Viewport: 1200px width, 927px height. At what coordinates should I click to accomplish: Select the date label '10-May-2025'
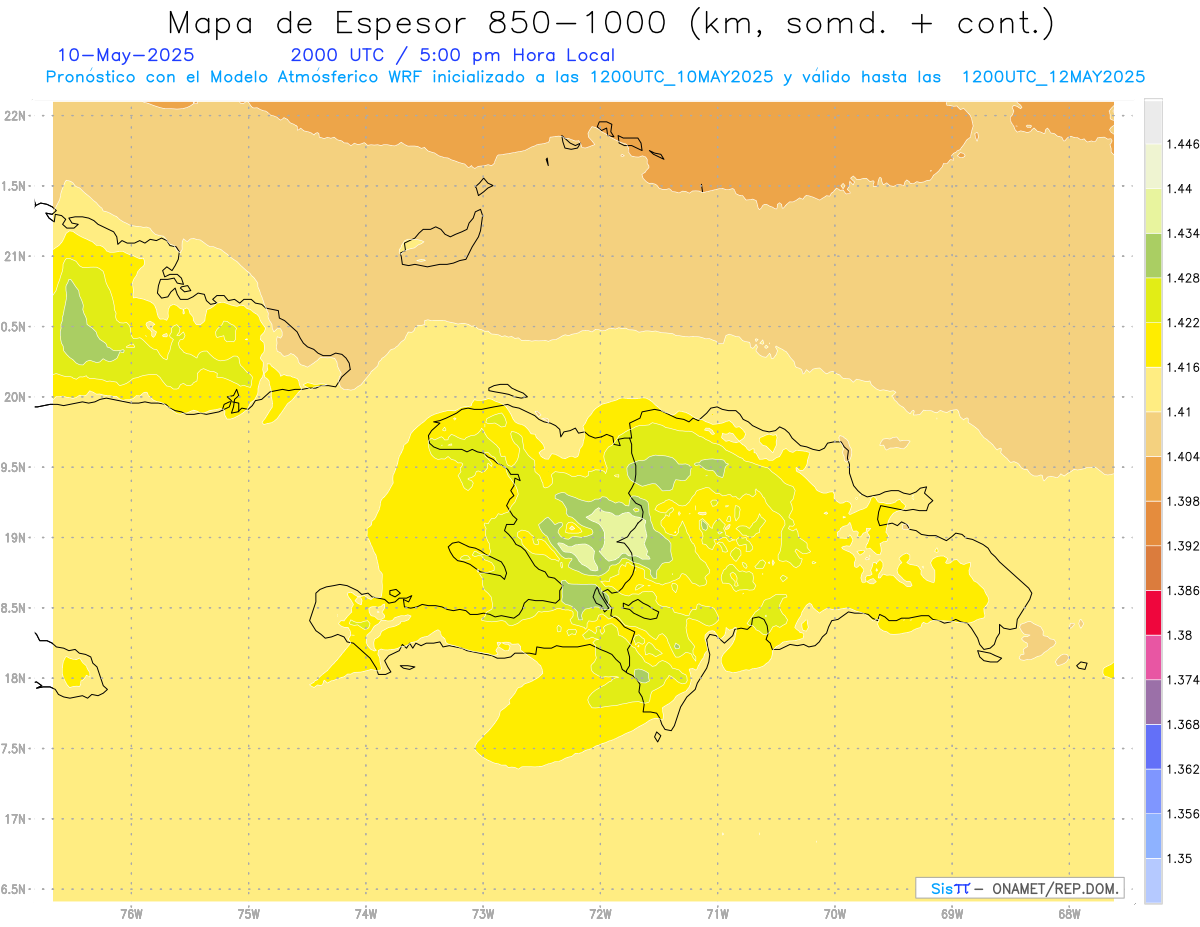(x=127, y=55)
